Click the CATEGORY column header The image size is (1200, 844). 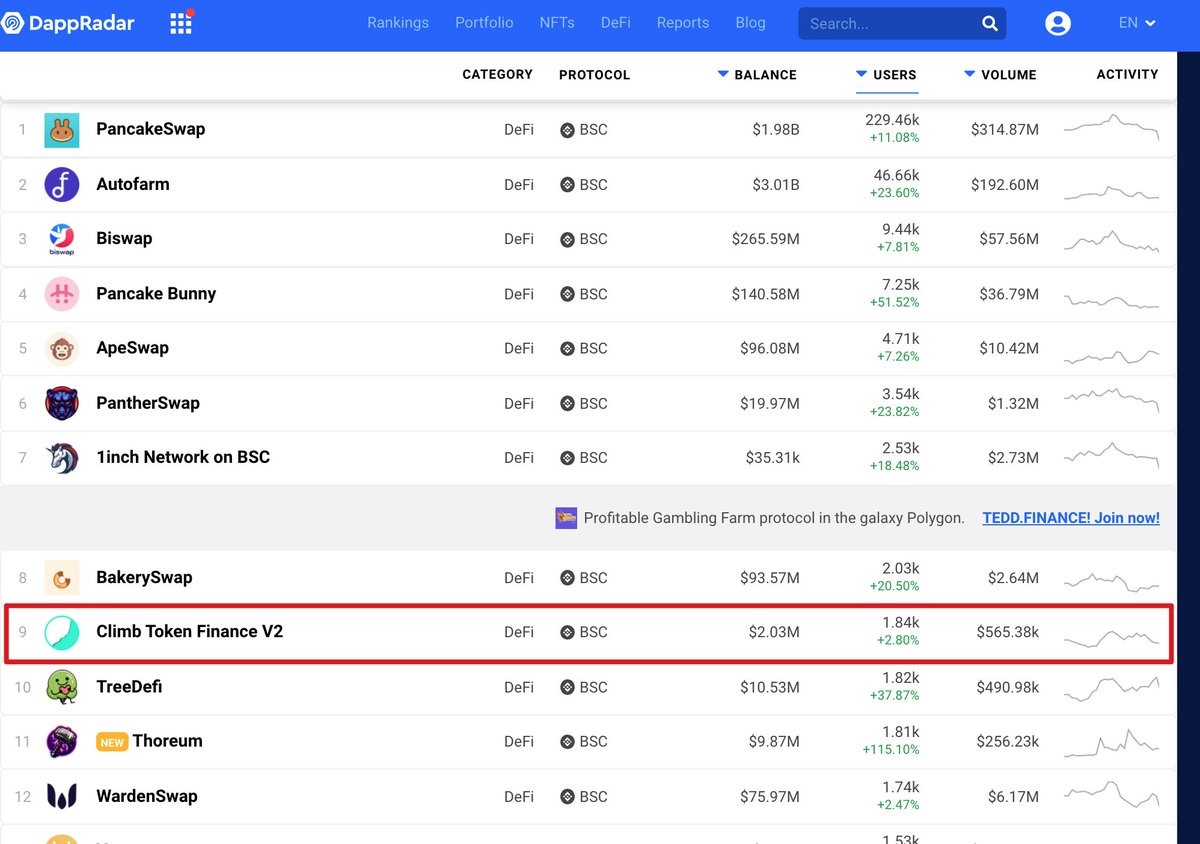[497, 75]
